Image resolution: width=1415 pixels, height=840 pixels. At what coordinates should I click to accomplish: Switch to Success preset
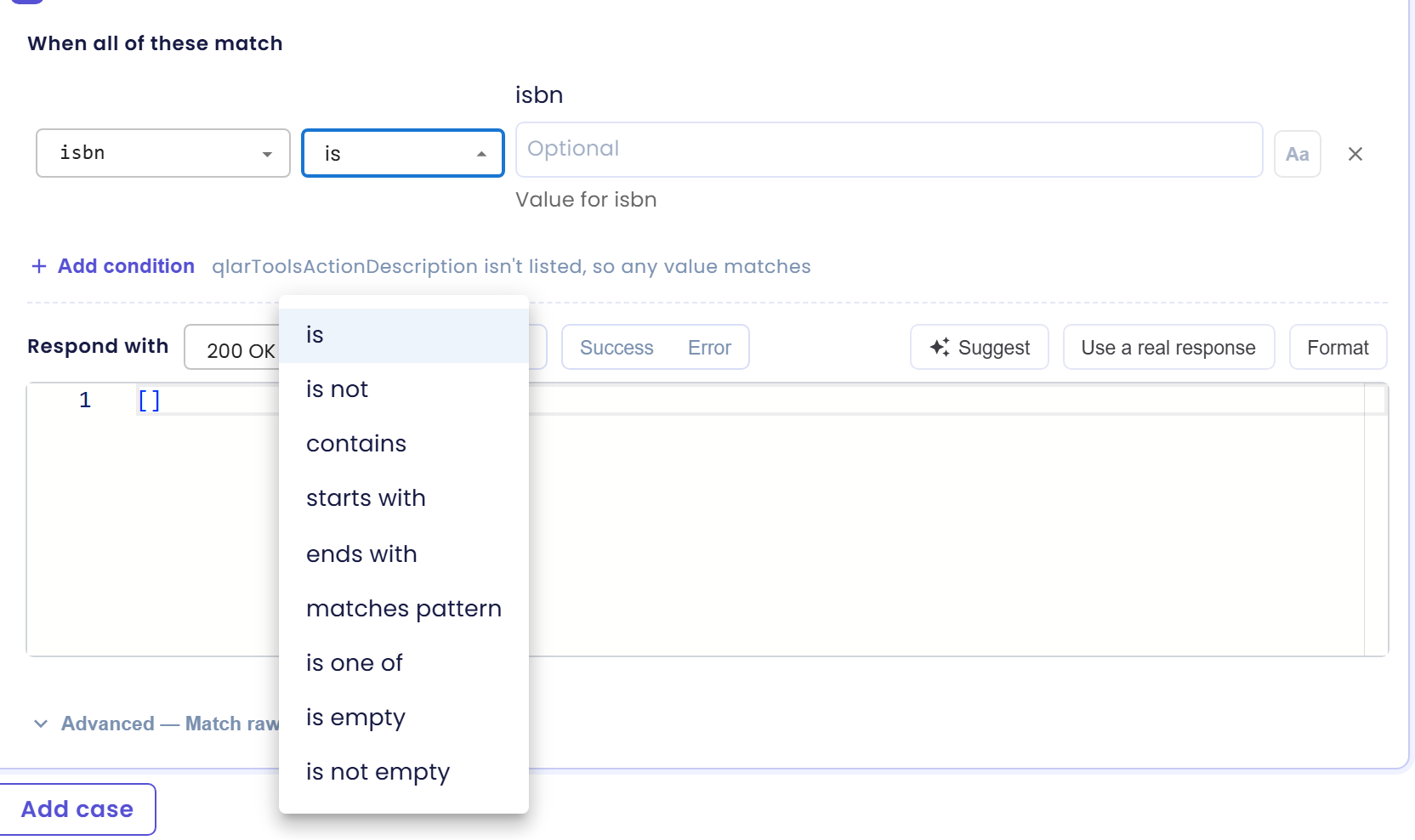point(617,348)
